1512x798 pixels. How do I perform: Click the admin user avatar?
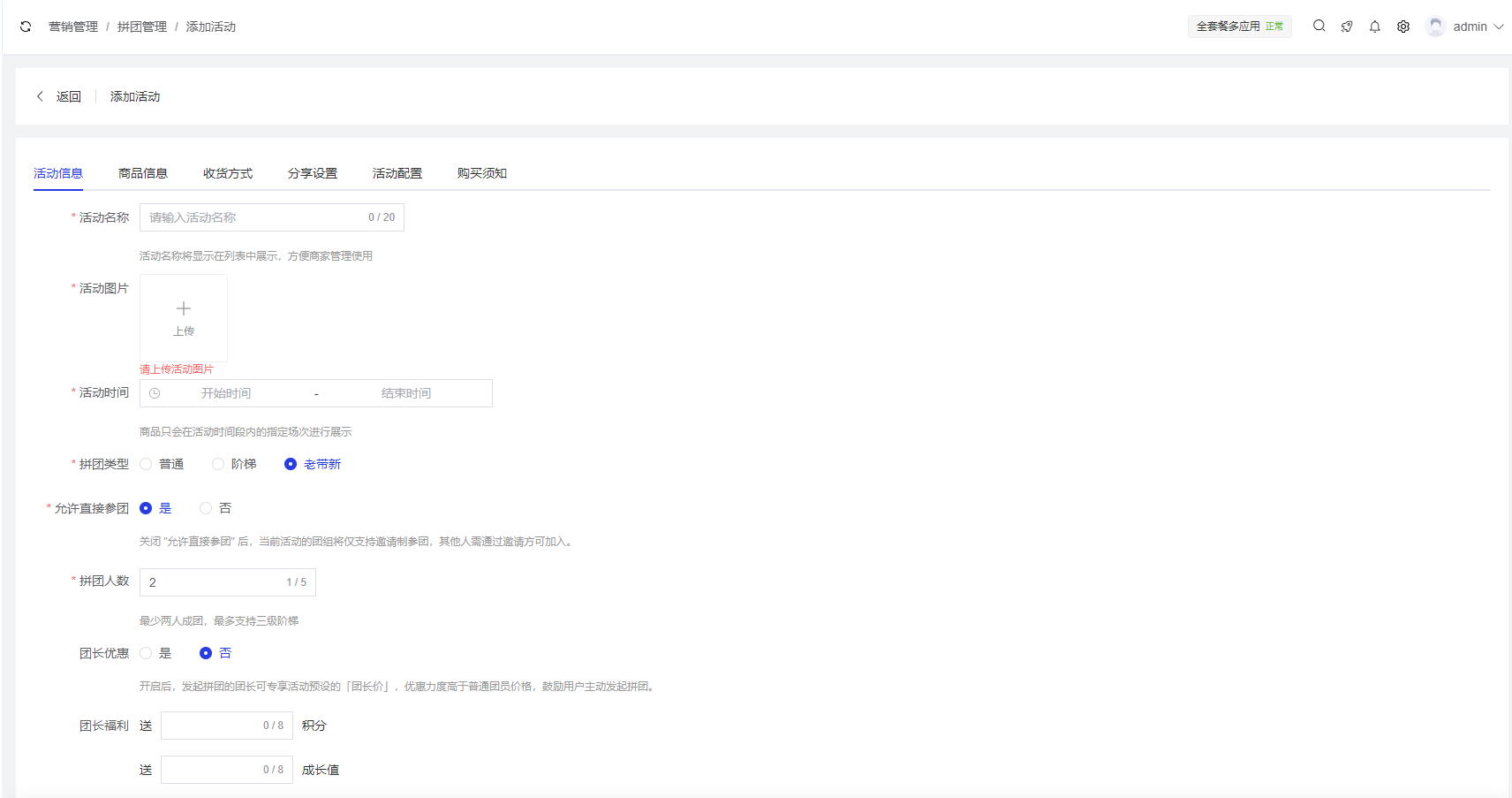(x=1435, y=27)
